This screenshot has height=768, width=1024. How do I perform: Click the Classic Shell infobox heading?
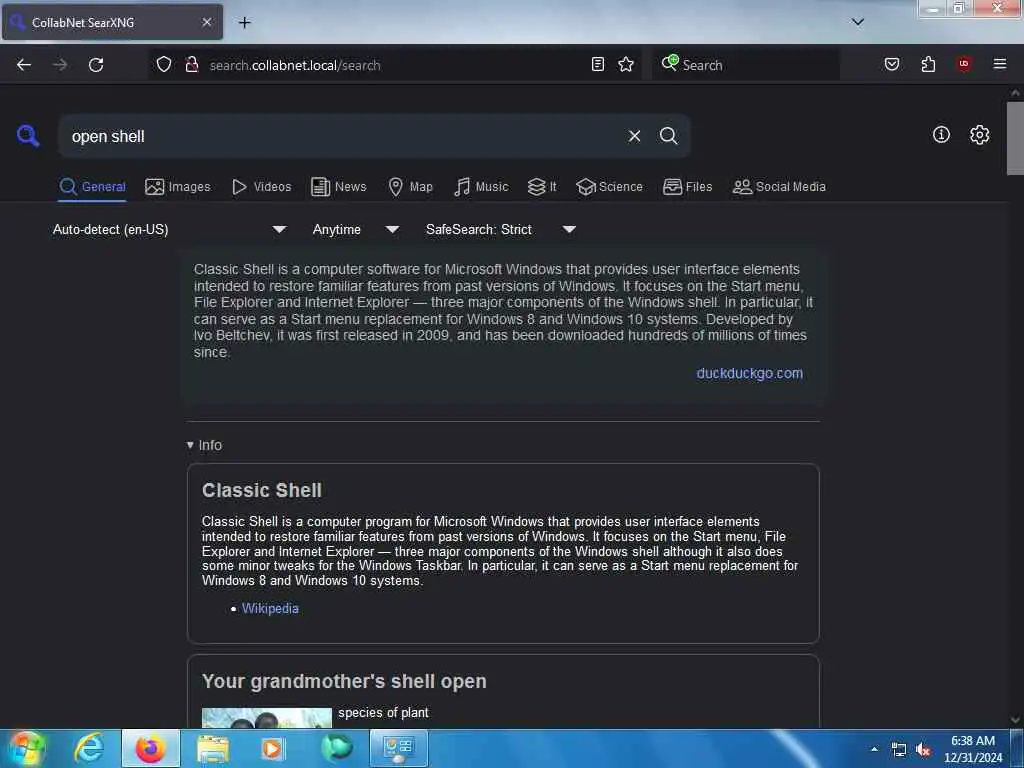[x=261, y=490]
